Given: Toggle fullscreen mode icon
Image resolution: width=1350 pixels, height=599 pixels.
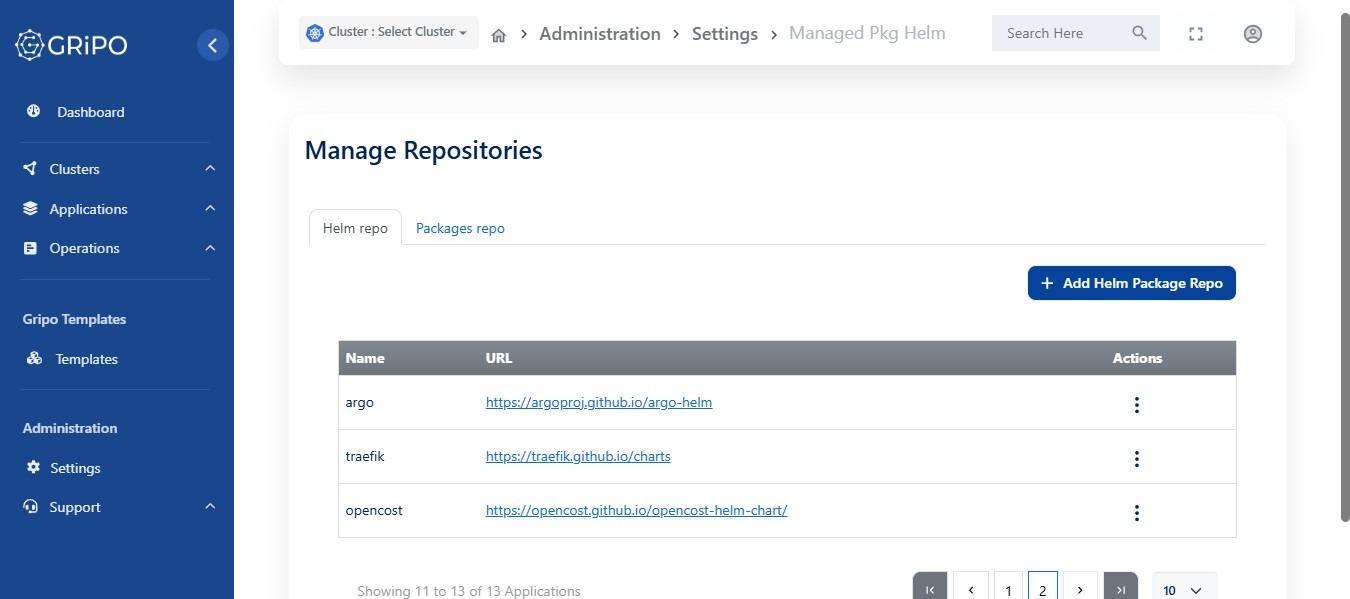Looking at the screenshot, I should tap(1195, 34).
